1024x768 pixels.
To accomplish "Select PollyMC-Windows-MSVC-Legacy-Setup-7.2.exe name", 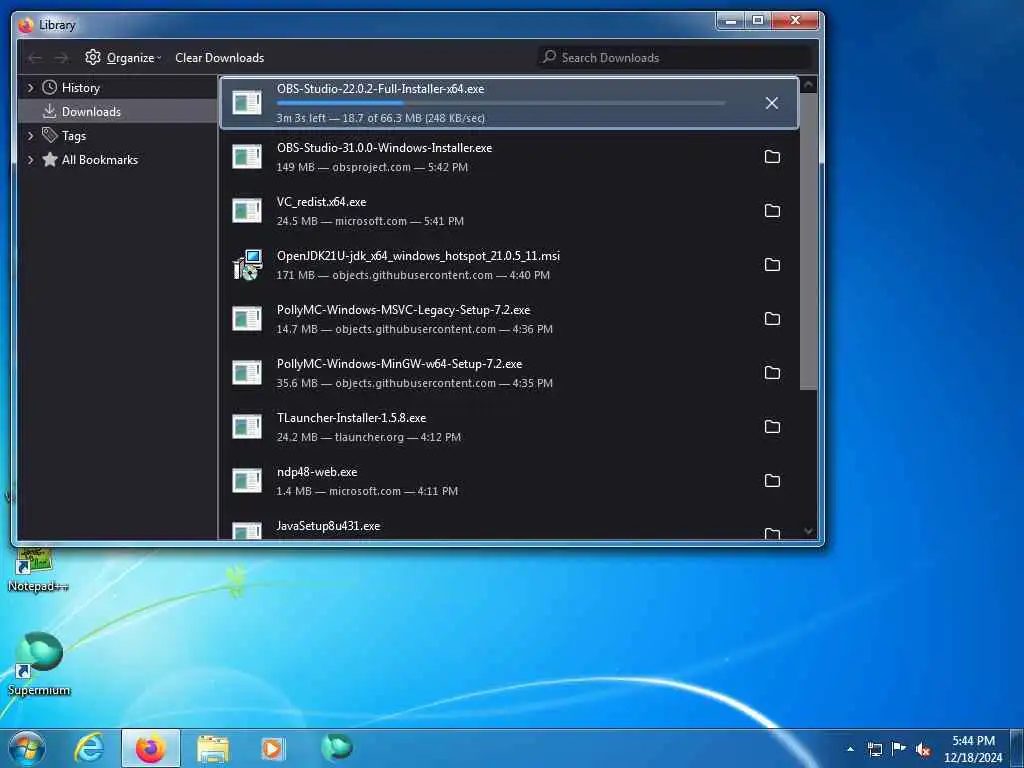I will (x=403, y=310).
